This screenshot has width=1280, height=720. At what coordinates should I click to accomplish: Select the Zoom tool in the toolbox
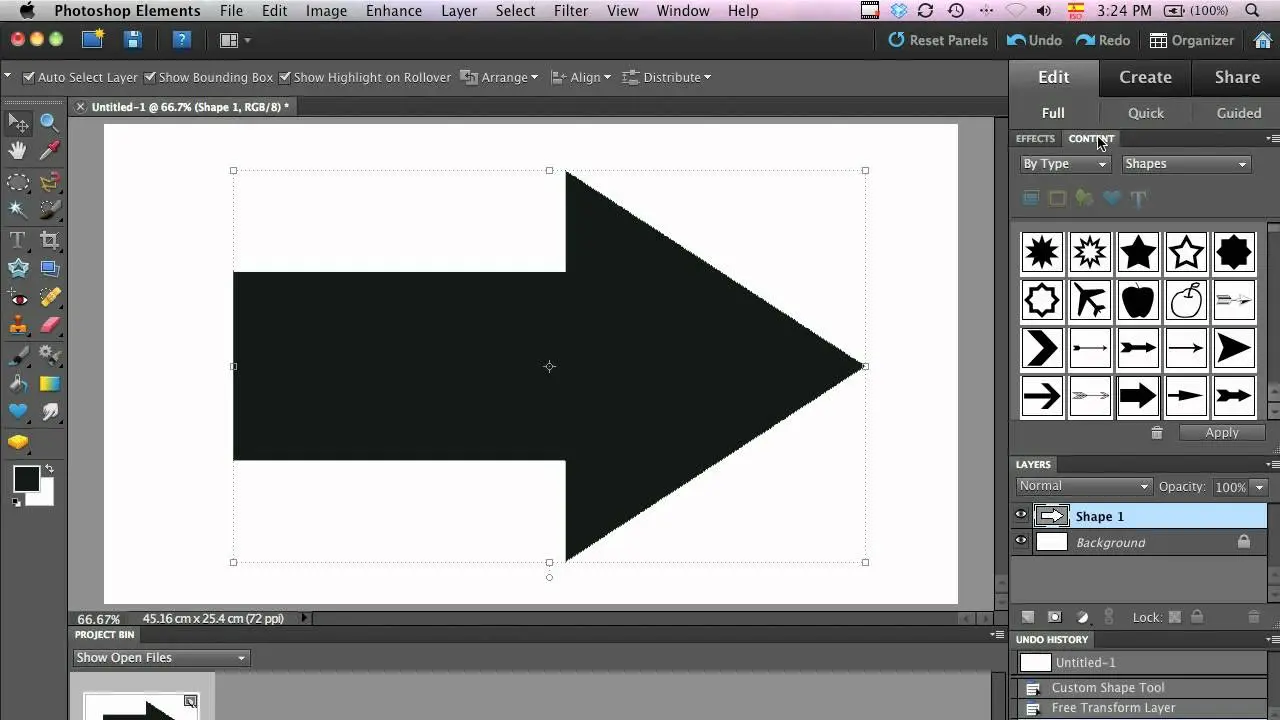(x=49, y=124)
